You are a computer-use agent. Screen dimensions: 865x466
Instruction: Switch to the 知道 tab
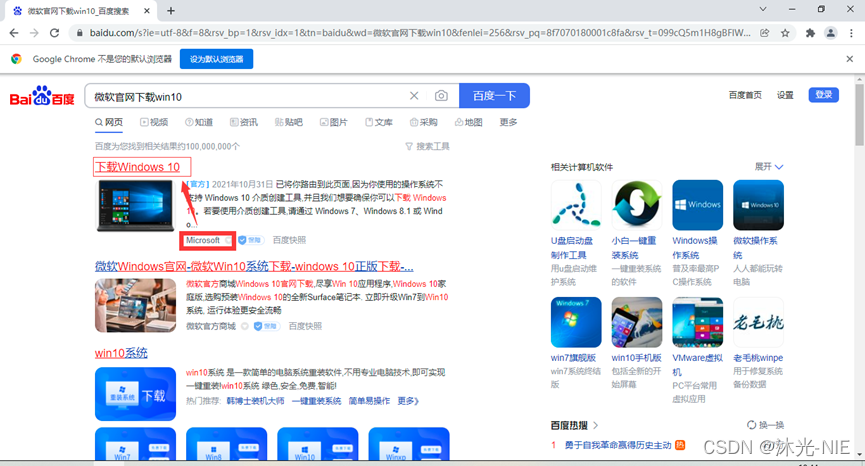[x=199, y=122]
